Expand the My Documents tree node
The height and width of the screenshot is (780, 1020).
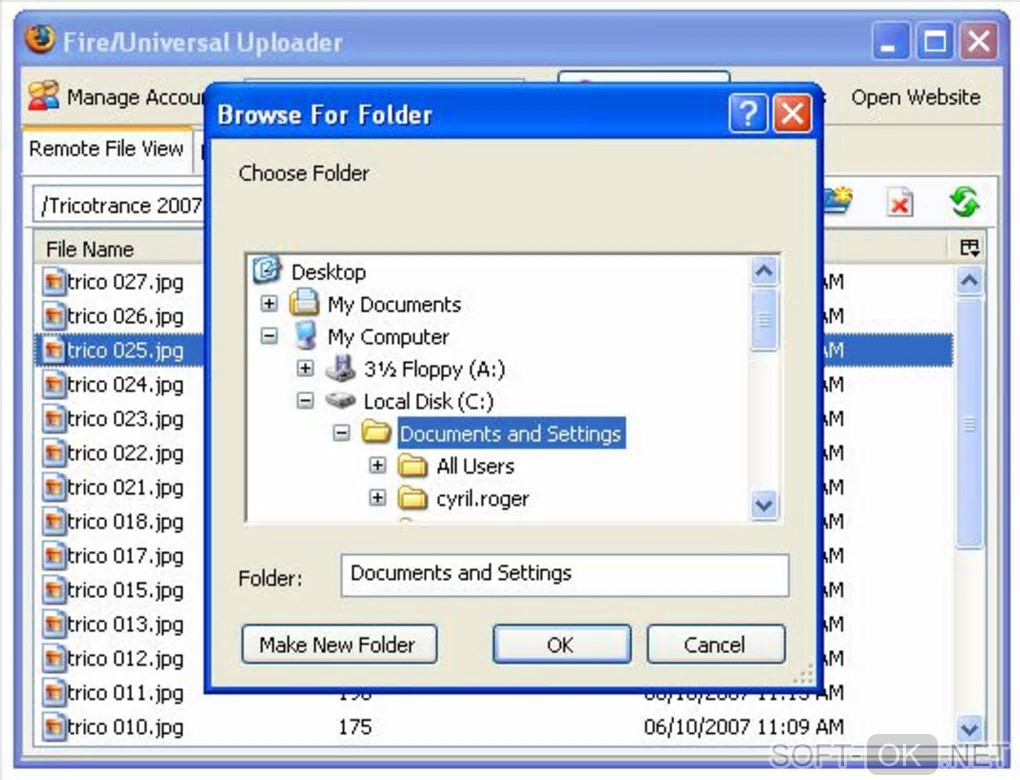point(269,303)
